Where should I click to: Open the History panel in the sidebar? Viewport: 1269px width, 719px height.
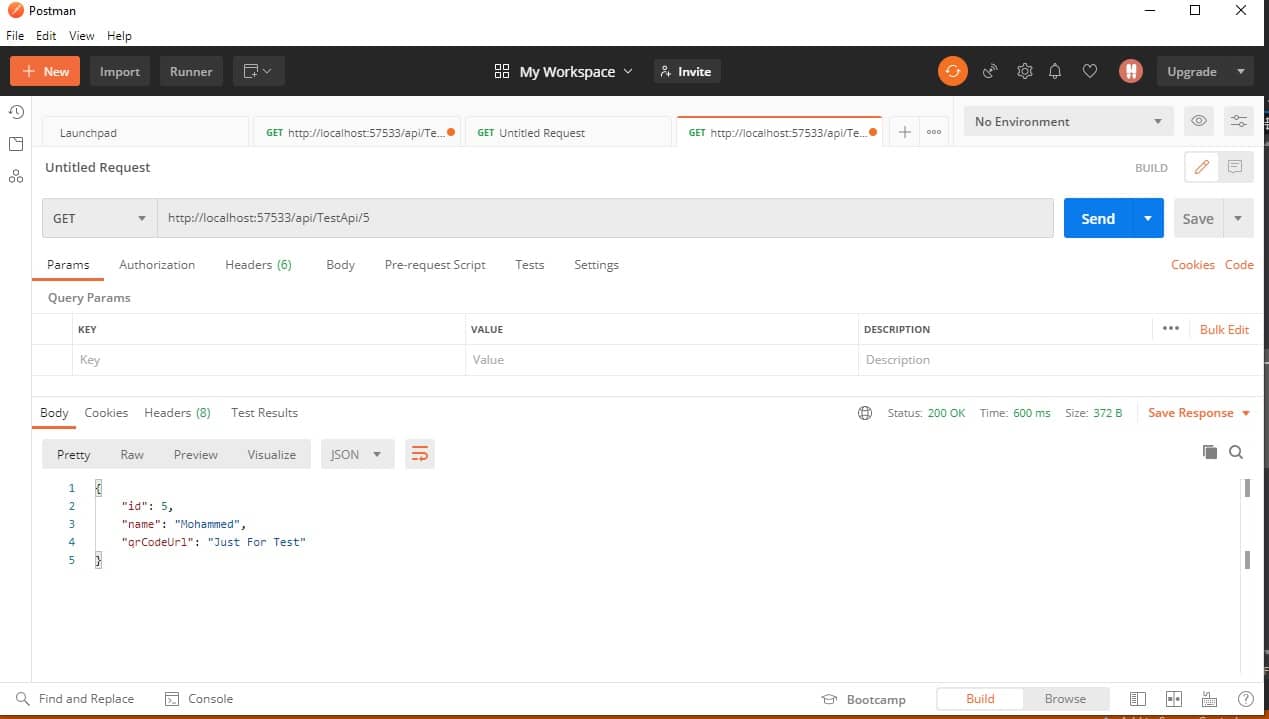point(16,112)
